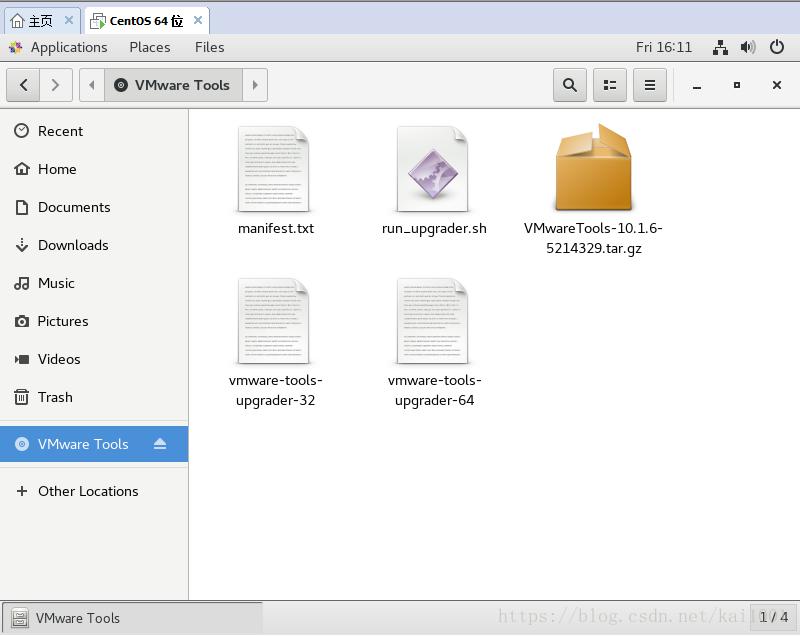Close the 主页 tab
800x636 pixels.
69,20
